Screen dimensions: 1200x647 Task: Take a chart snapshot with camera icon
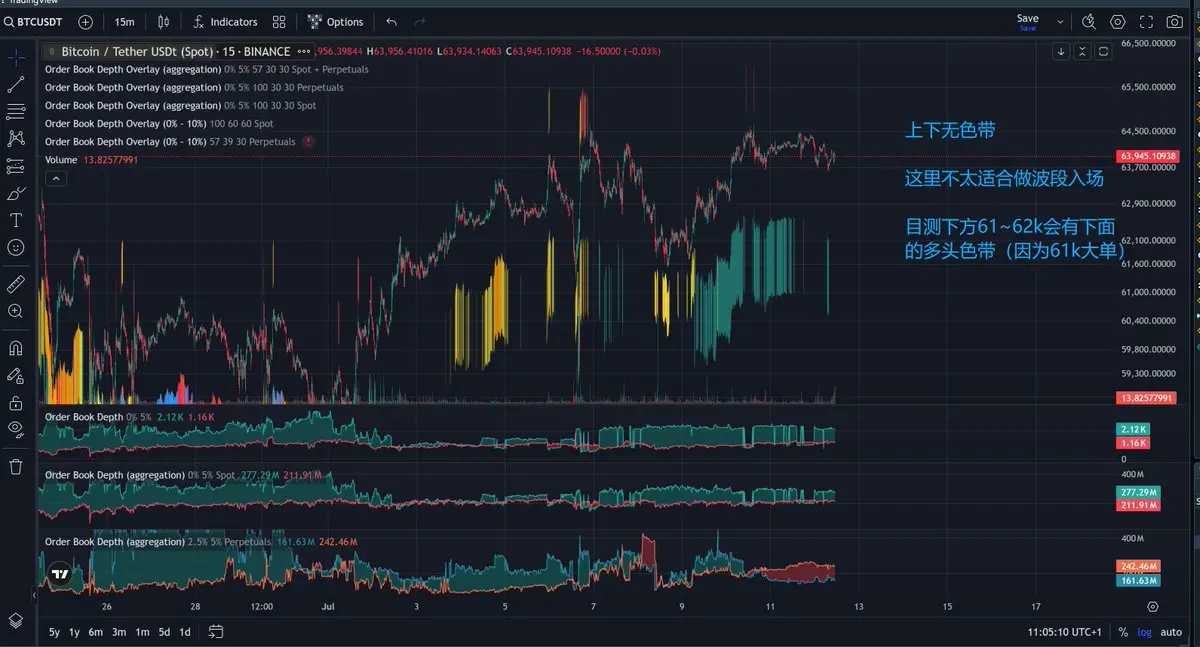coord(1174,21)
